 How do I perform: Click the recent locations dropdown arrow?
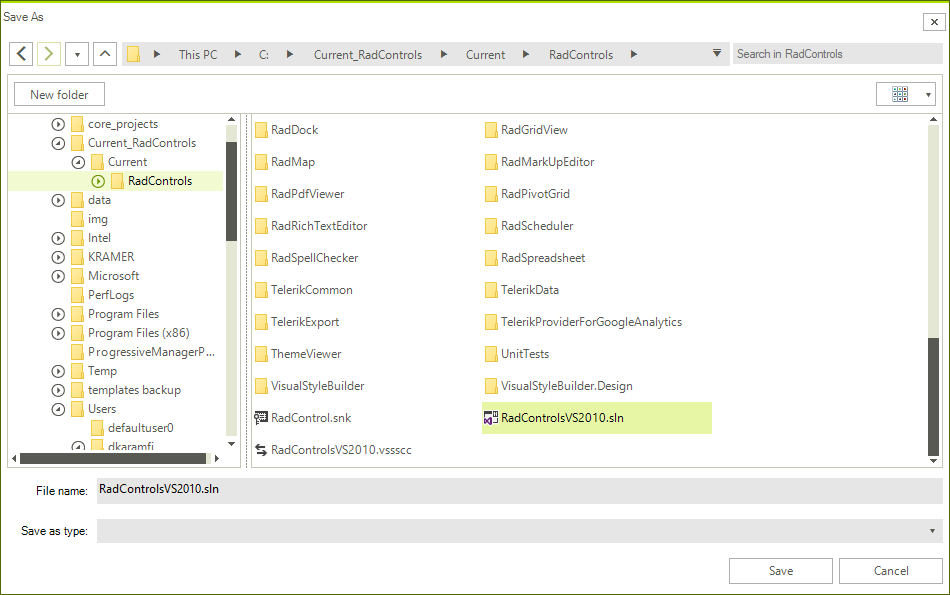coord(76,54)
